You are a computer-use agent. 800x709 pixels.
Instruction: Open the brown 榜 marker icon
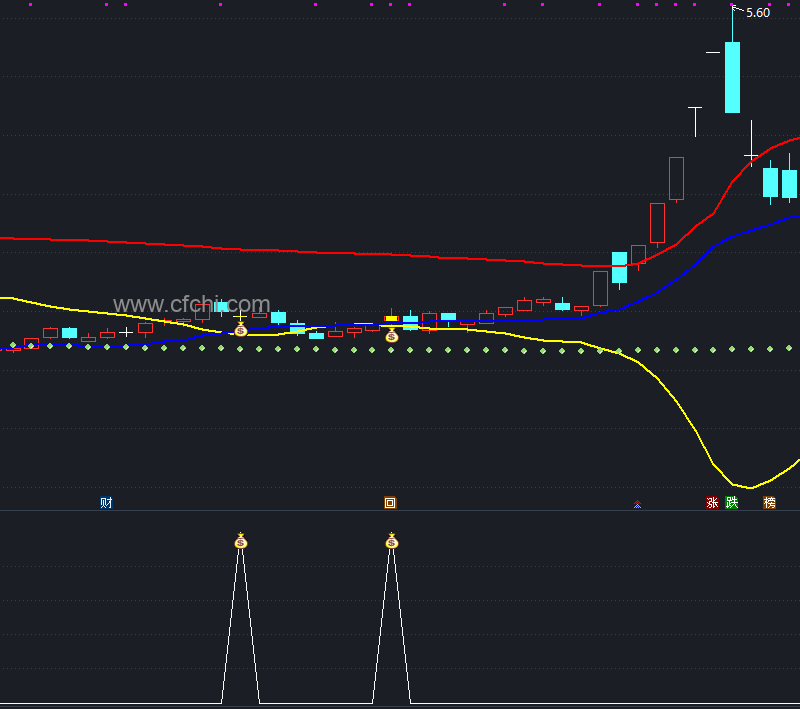(769, 503)
